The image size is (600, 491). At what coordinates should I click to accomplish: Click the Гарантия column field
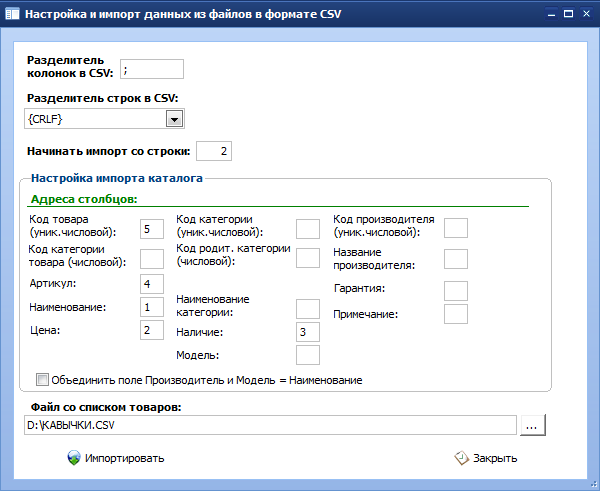pyautogui.click(x=456, y=291)
